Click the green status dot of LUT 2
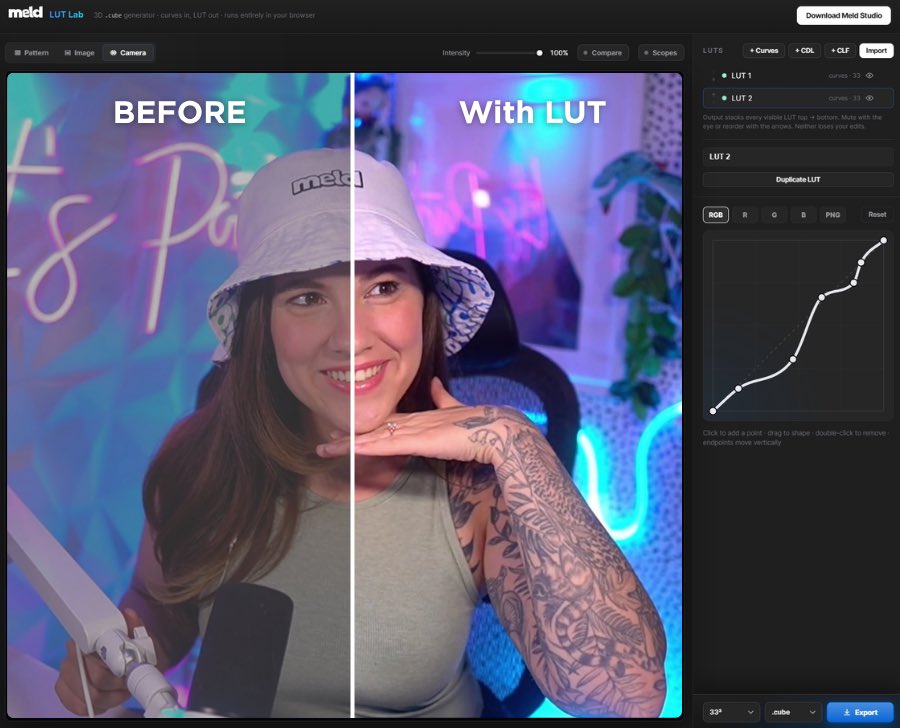Screen dimensions: 900x728 point(724,98)
